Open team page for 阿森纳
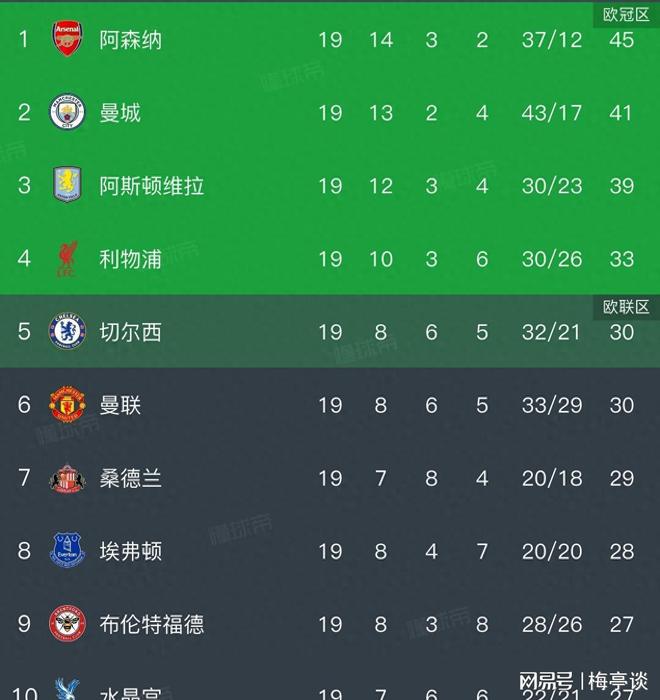The width and height of the screenshot is (660, 700). coord(131,40)
